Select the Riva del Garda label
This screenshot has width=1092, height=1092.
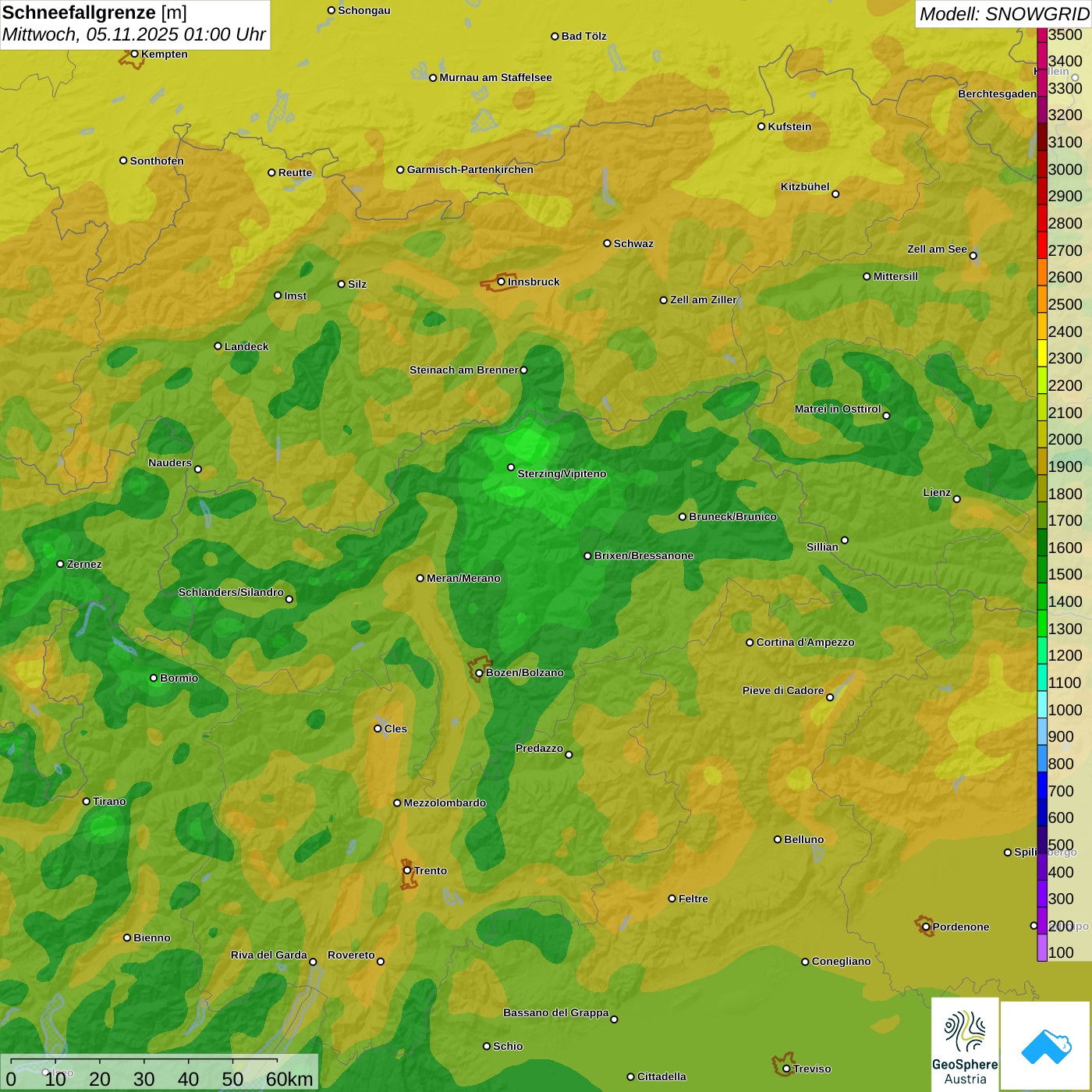point(269,955)
